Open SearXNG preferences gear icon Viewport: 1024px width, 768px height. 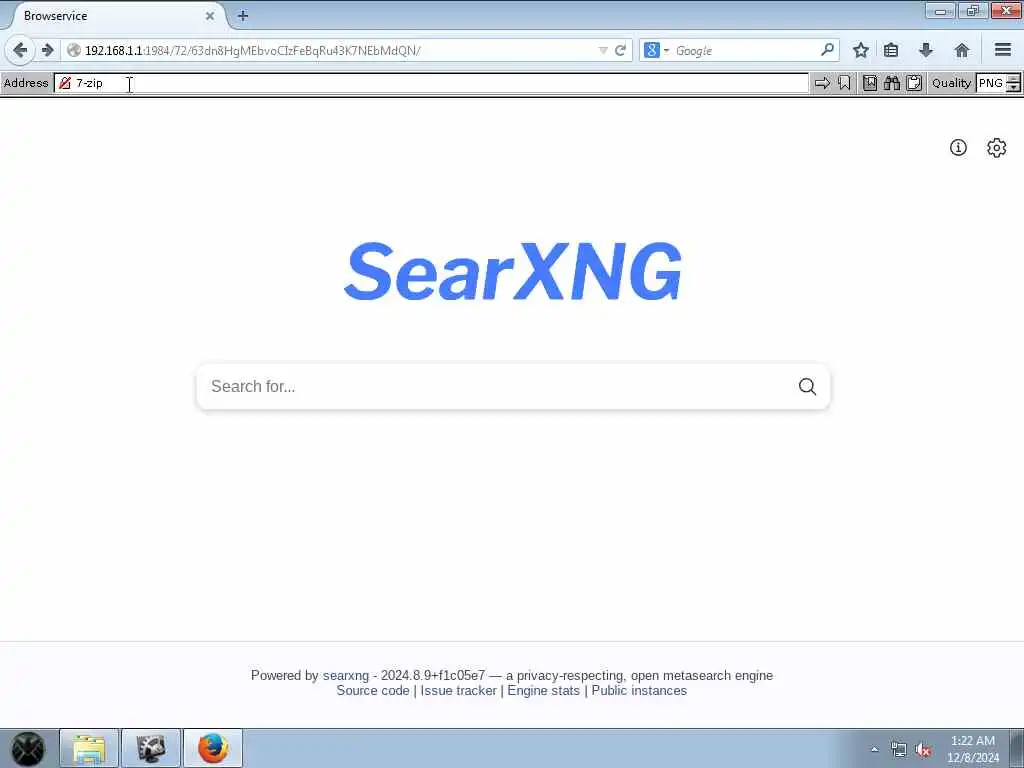click(997, 148)
